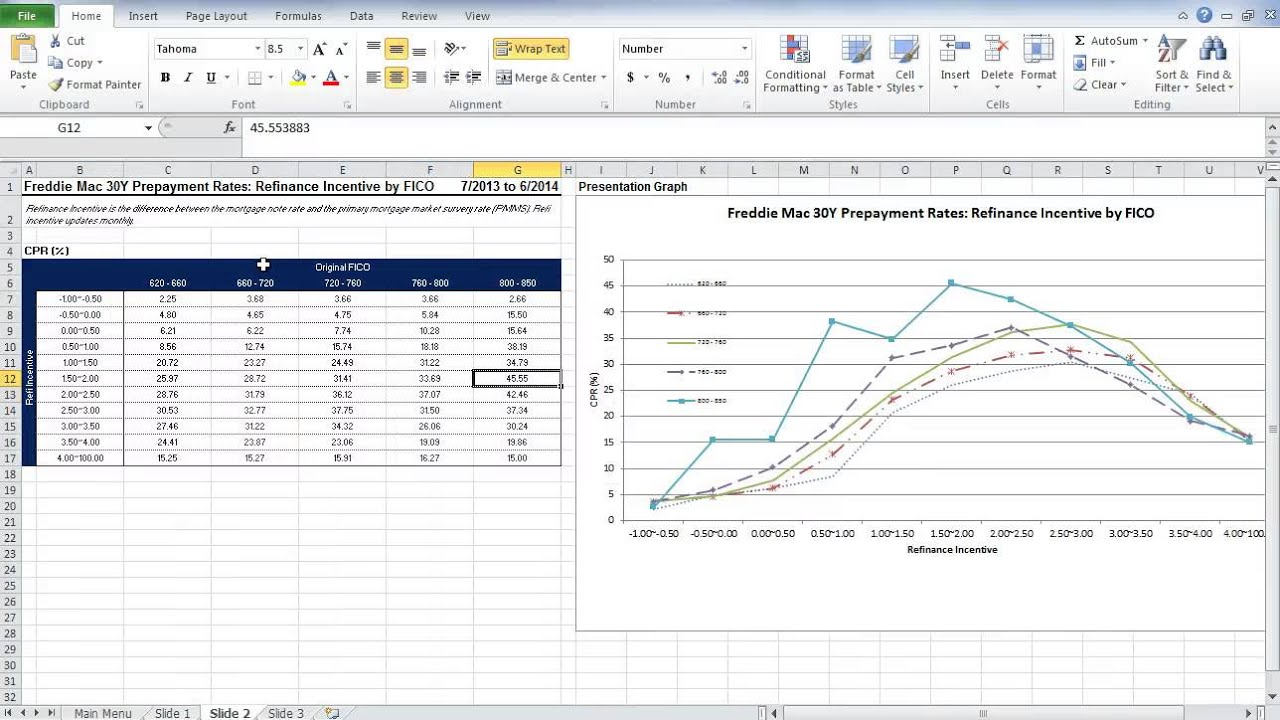
Task: Bottom align cell text
Action: [x=419, y=49]
